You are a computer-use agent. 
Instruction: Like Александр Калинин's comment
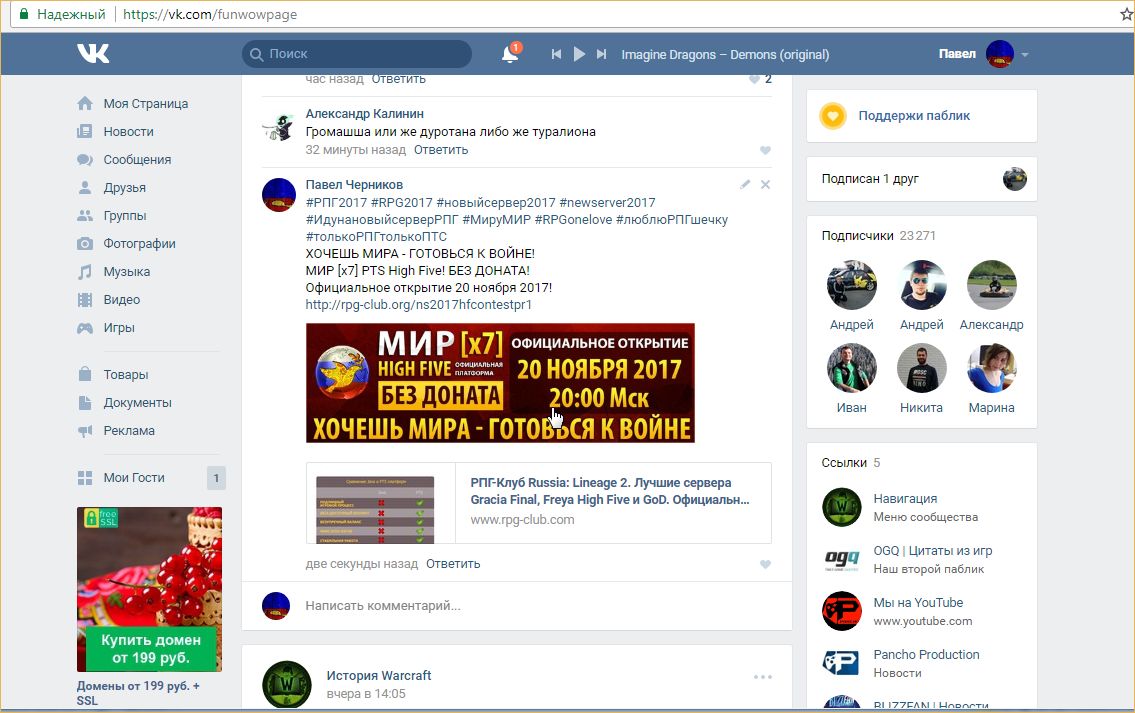click(x=766, y=151)
